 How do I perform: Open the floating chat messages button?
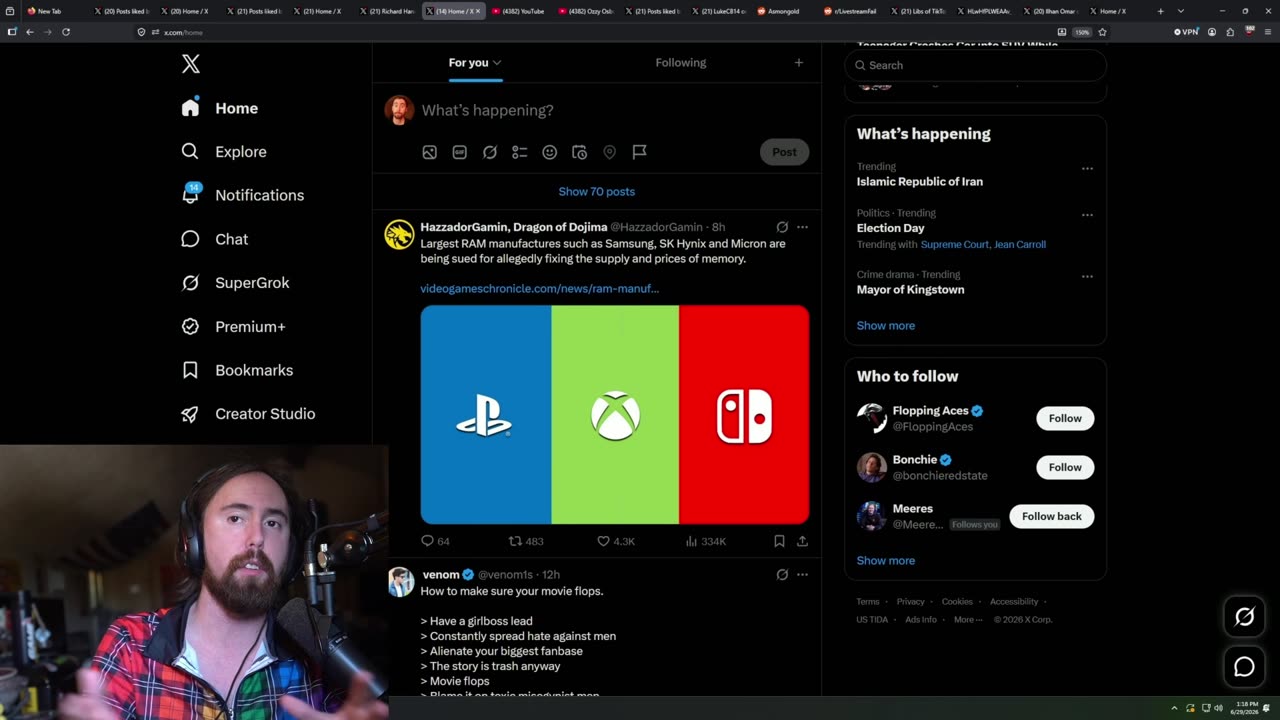tap(1244, 667)
